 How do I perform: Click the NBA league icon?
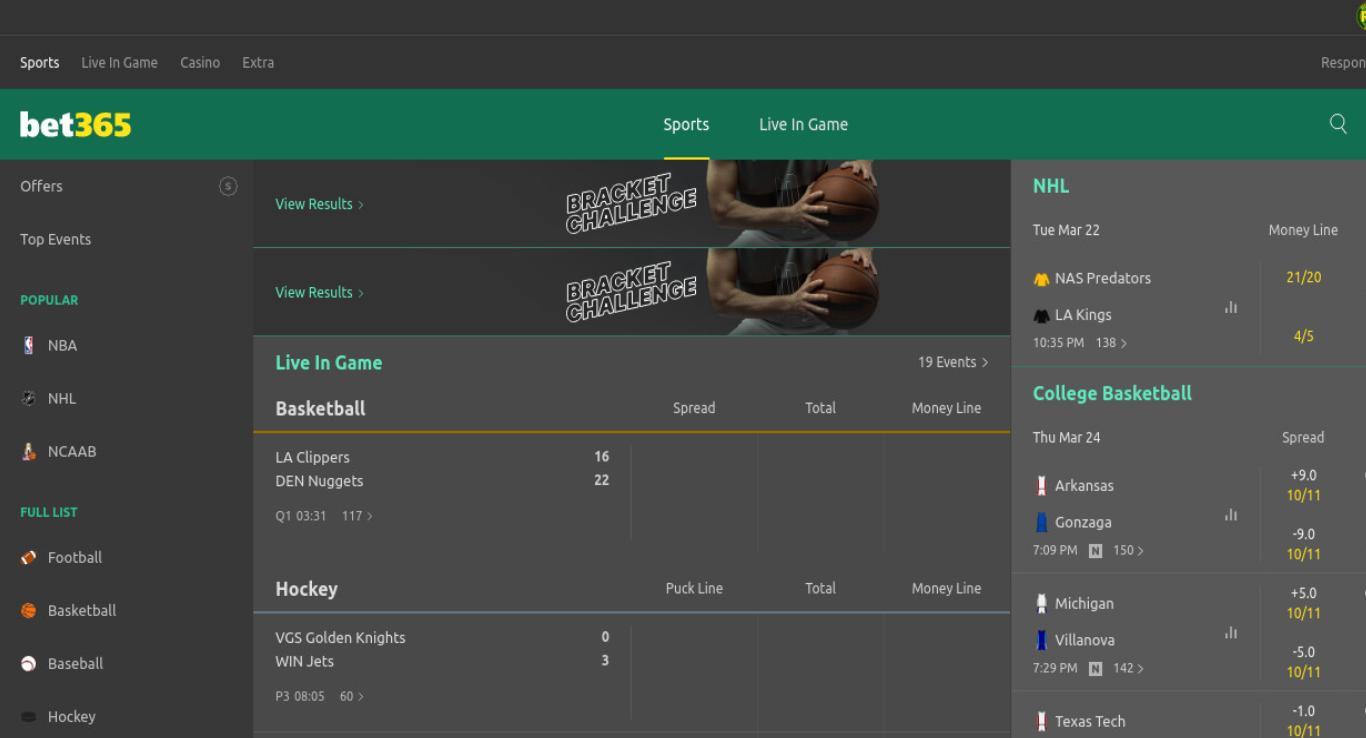tap(28, 345)
